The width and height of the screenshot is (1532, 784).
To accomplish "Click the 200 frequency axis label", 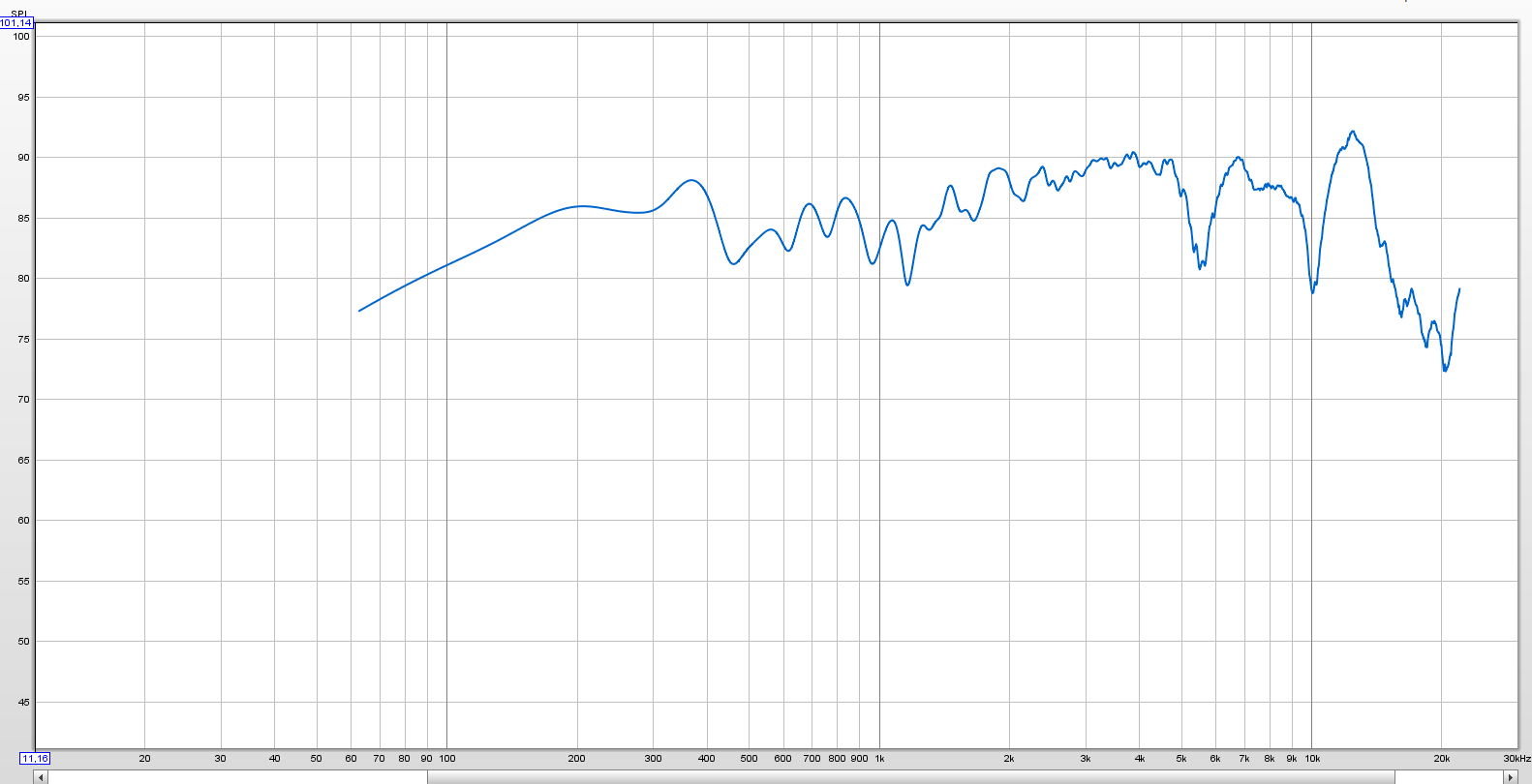I will [577, 759].
